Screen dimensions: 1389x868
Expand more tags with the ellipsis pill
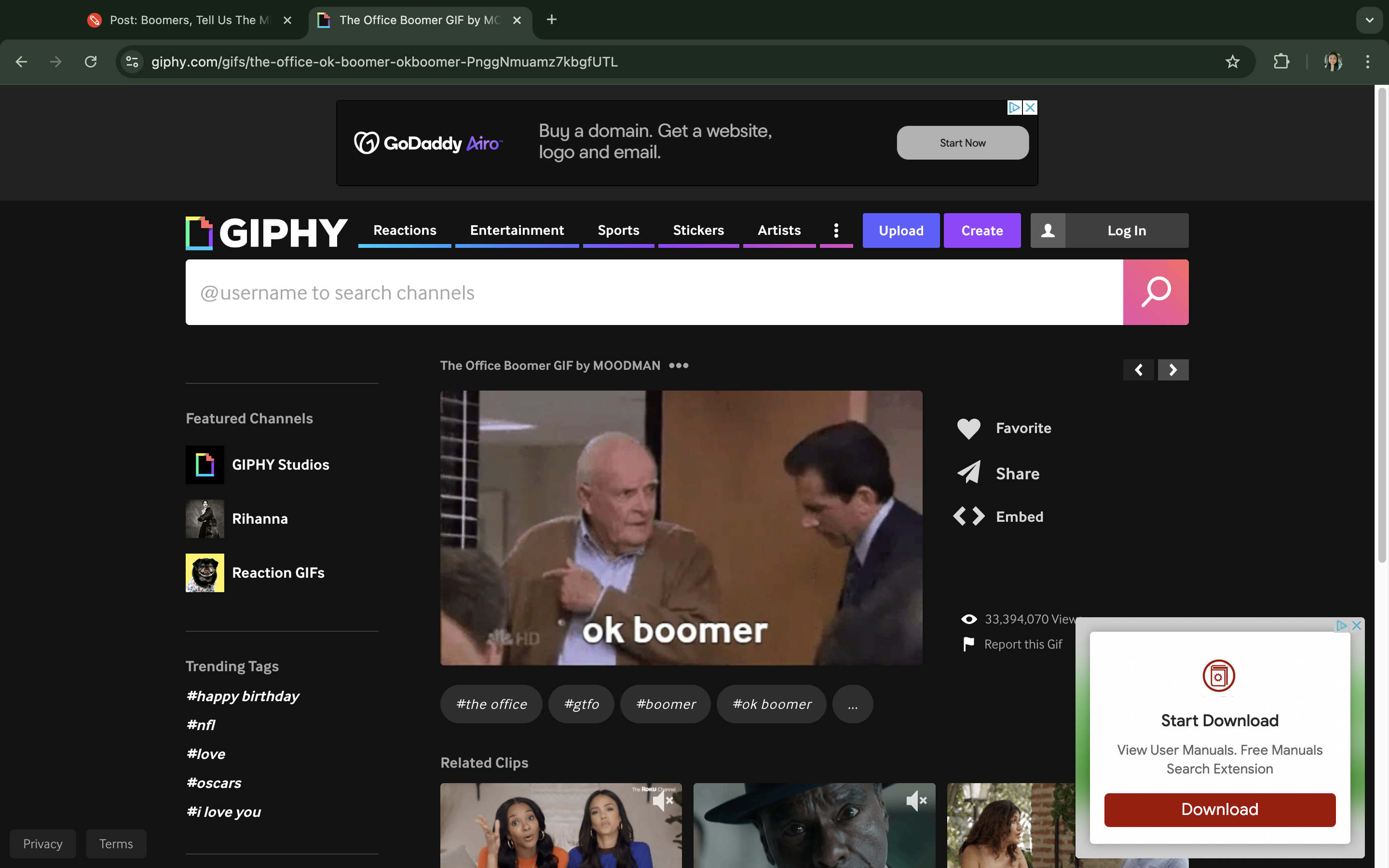(852, 705)
